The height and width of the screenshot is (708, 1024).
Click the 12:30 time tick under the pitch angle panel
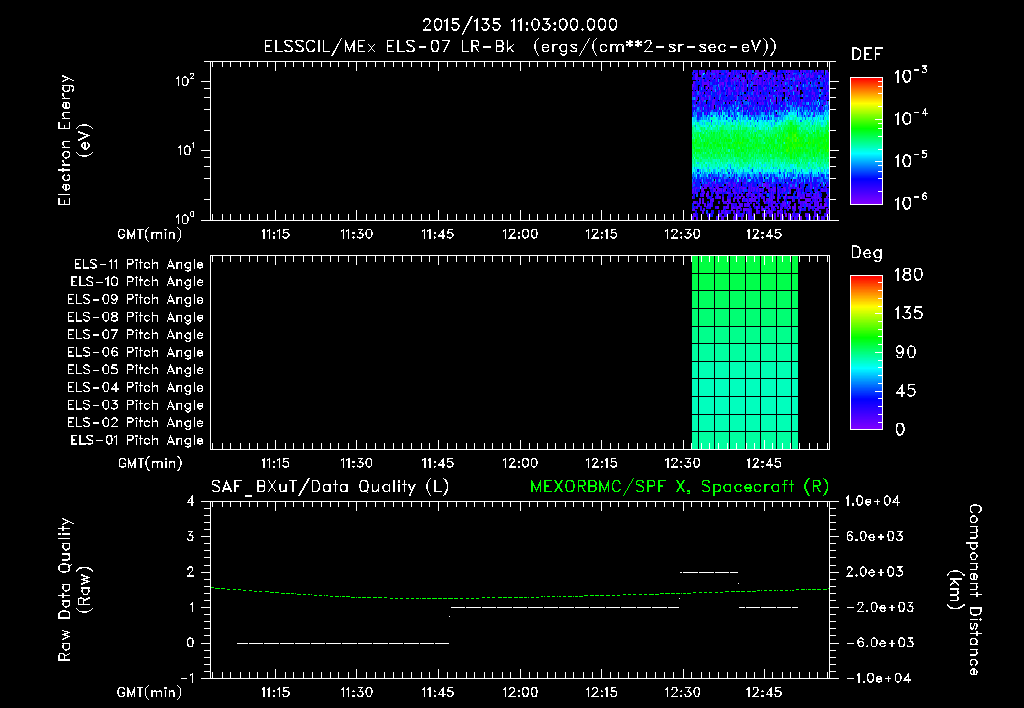click(x=682, y=464)
